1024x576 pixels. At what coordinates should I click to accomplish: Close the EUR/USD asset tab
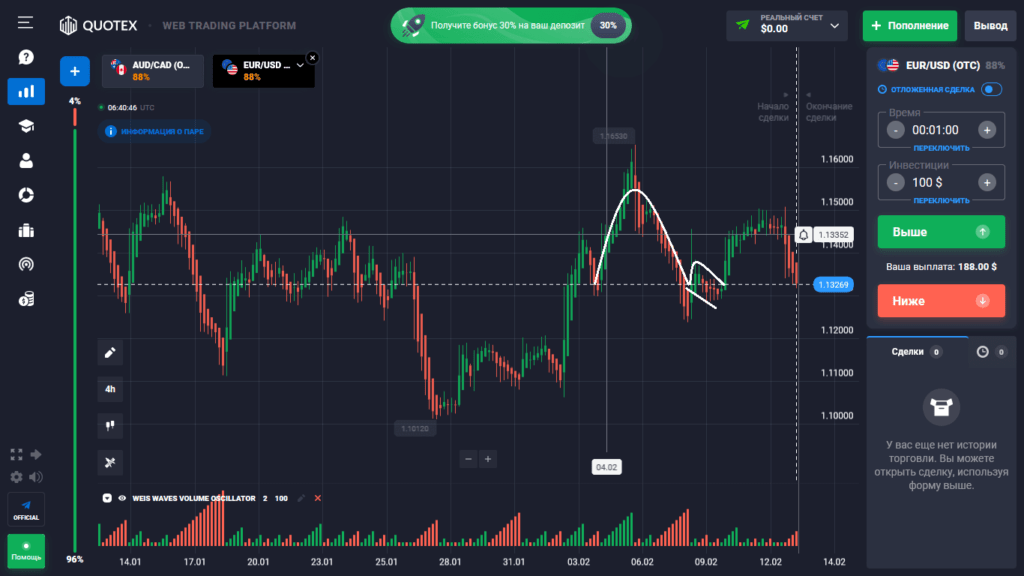click(x=312, y=58)
